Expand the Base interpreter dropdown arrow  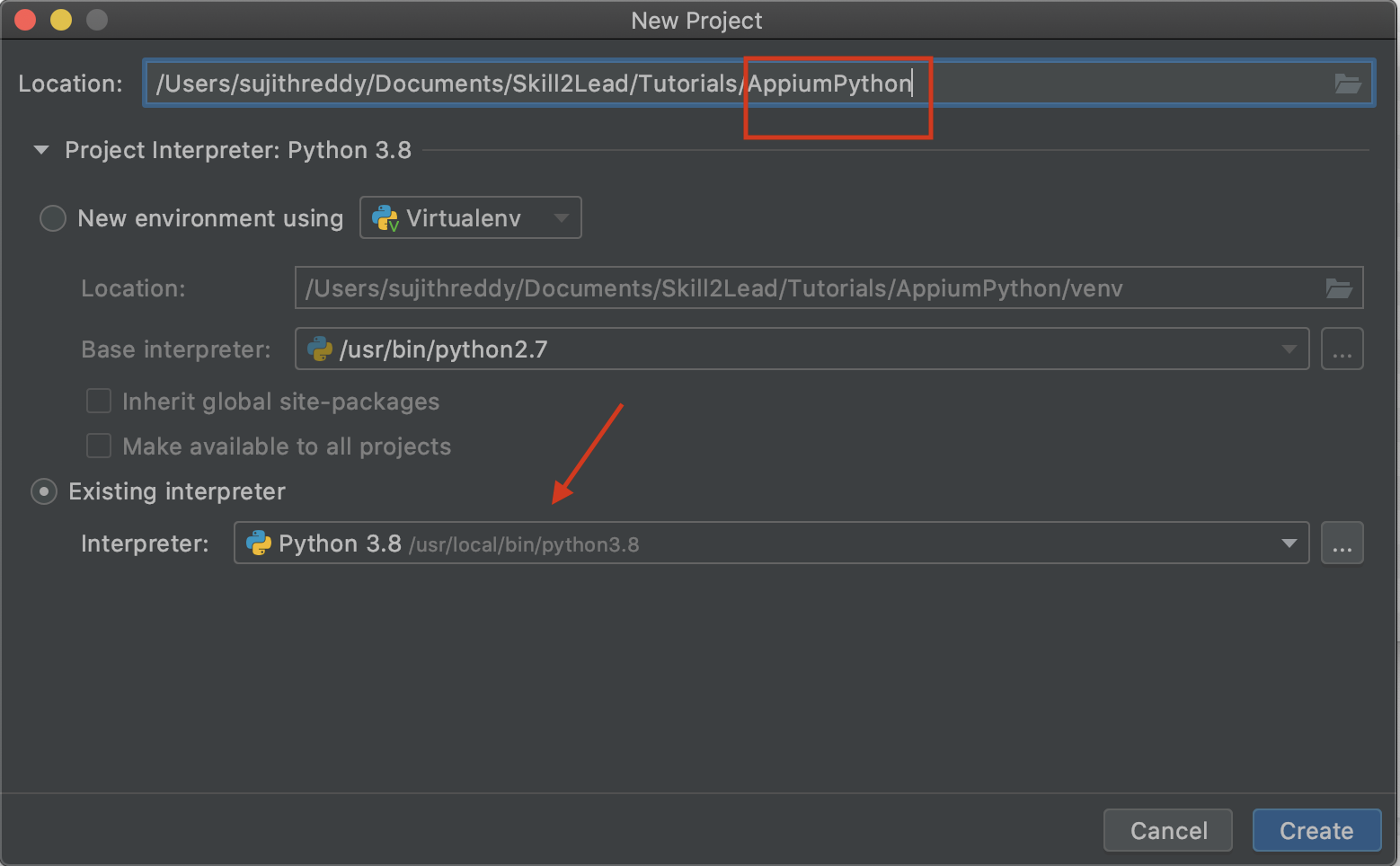click(1289, 349)
